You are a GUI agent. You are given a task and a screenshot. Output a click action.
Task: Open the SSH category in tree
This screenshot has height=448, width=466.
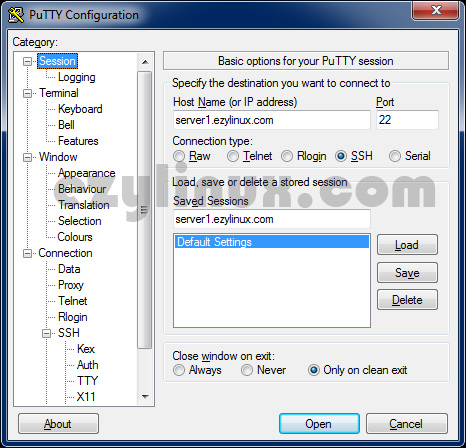click(x=69, y=333)
